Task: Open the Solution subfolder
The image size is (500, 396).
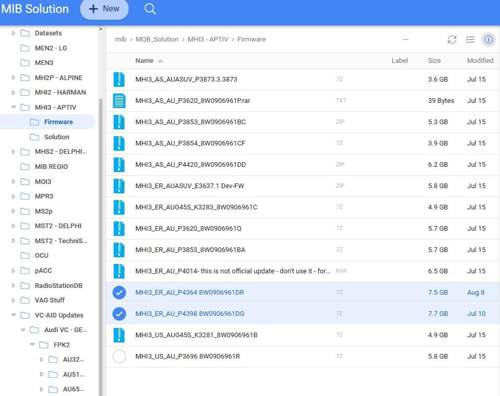Action: click(x=57, y=137)
